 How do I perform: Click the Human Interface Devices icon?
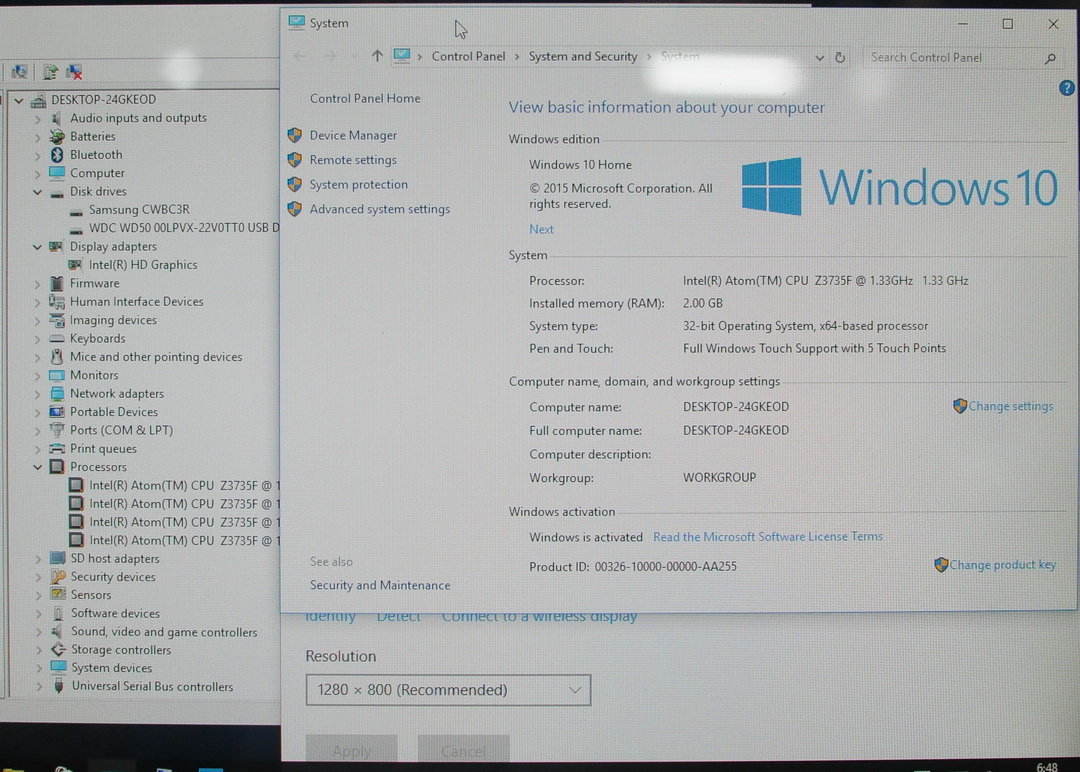57,302
